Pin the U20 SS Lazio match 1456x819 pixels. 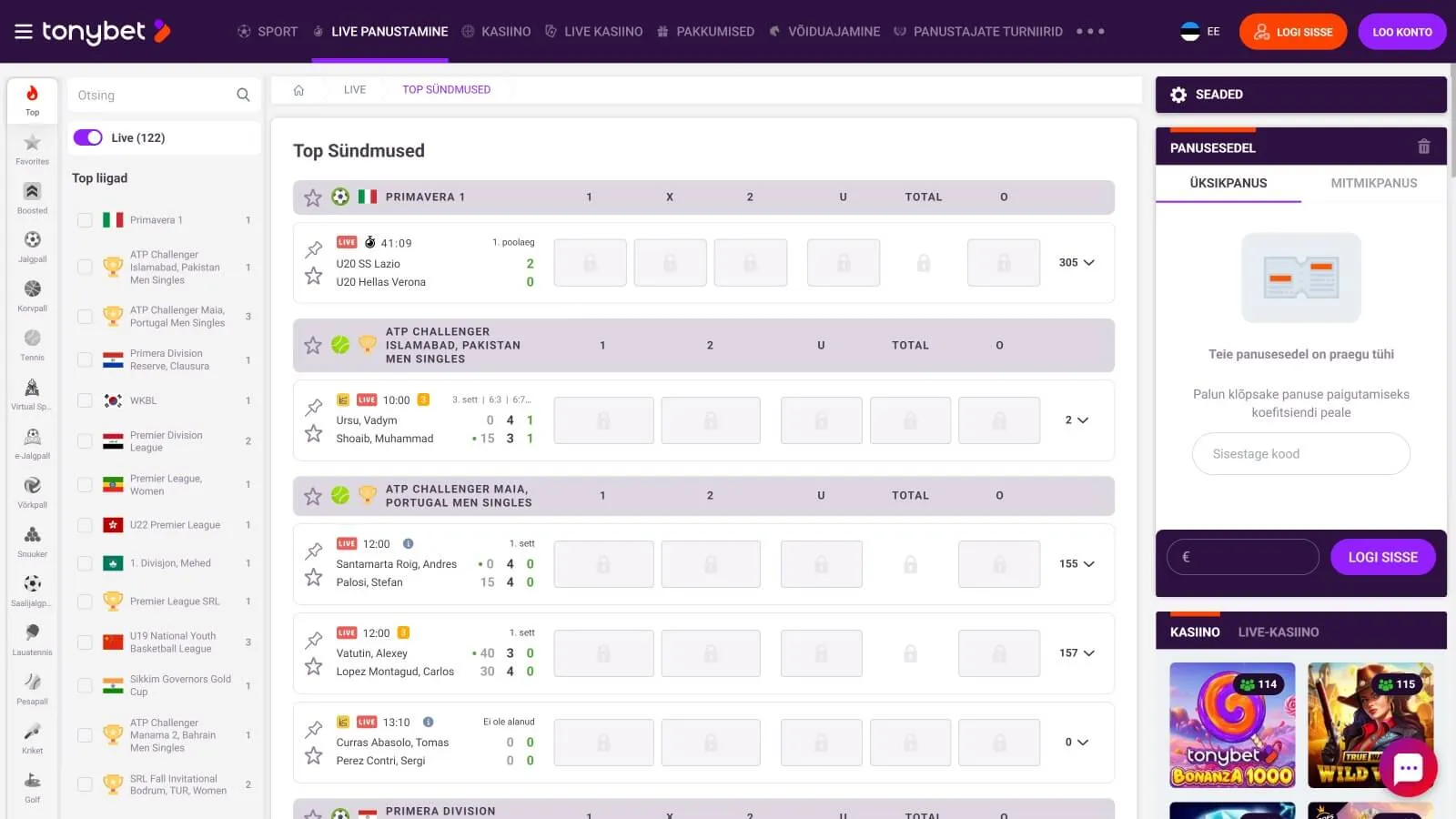(x=314, y=248)
